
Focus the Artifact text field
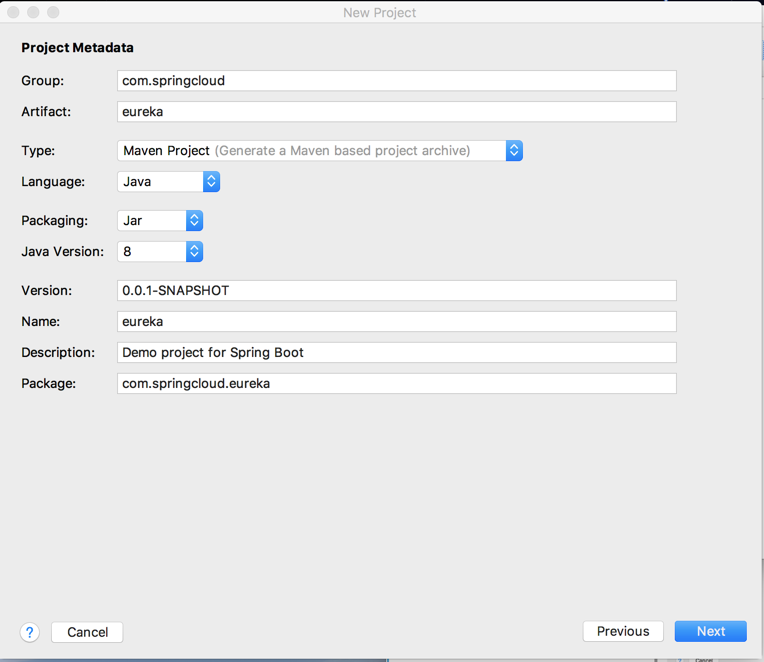(397, 112)
